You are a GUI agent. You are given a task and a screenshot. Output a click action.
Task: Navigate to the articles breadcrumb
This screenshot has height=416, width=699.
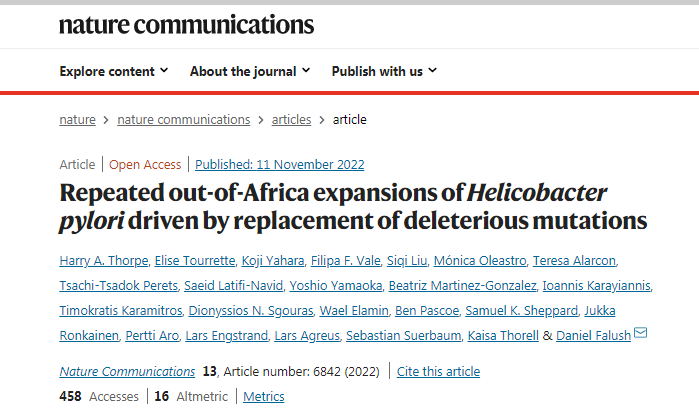click(292, 120)
